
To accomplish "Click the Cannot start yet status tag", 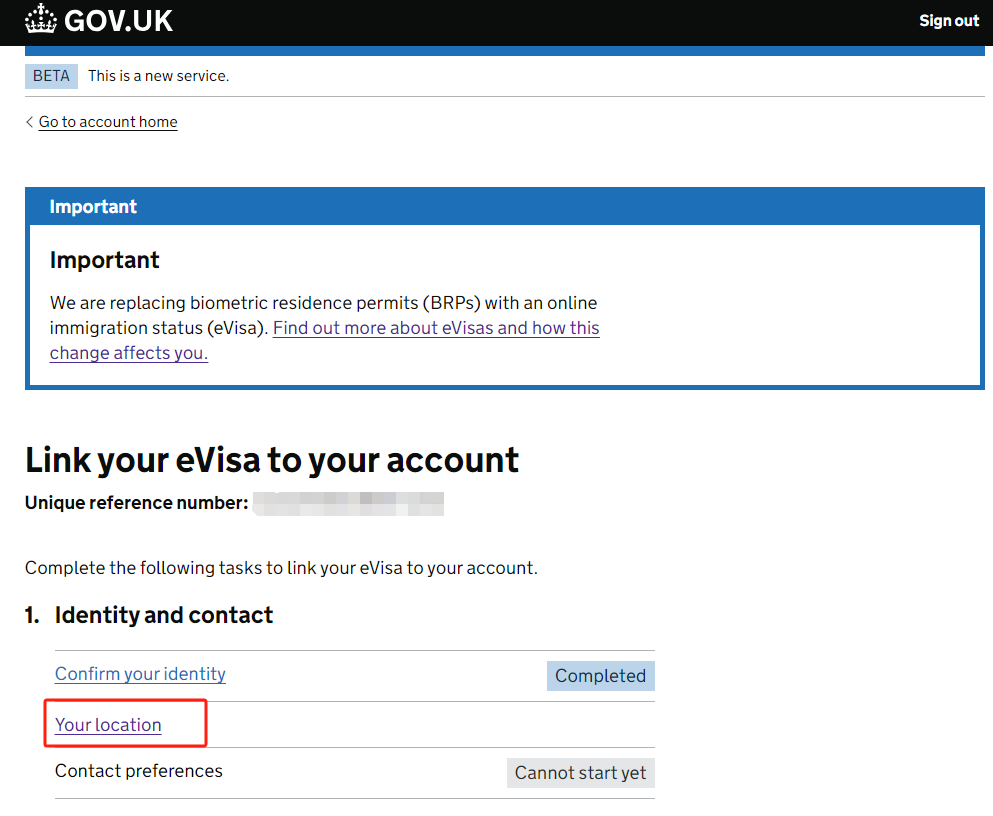I will pos(581,772).
